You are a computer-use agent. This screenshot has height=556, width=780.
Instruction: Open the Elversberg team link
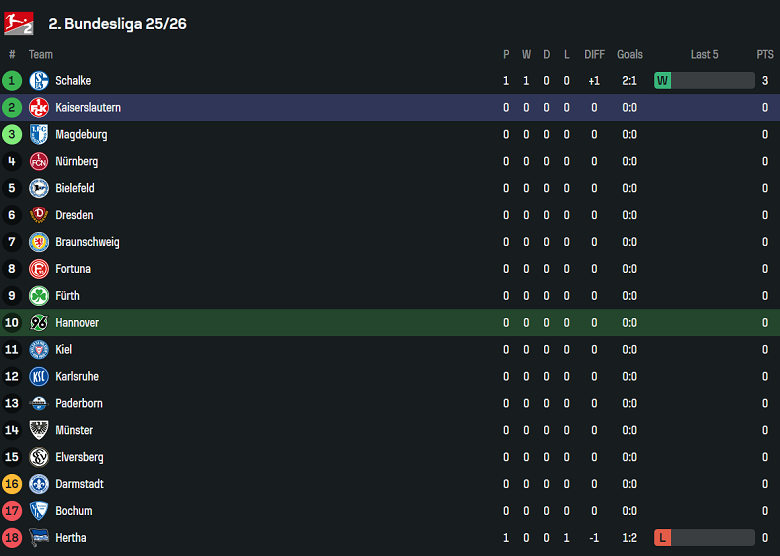tap(79, 457)
